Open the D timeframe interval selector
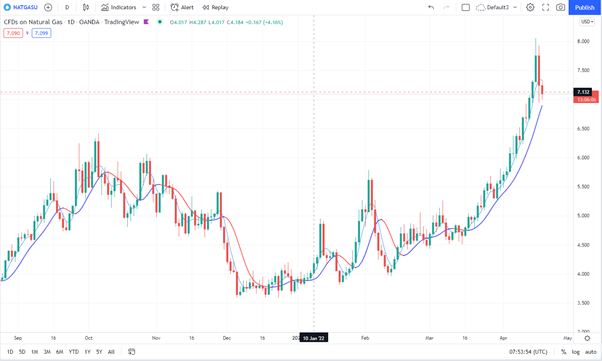Image resolution: width=602 pixels, height=361 pixels. pyautogui.click(x=67, y=7)
